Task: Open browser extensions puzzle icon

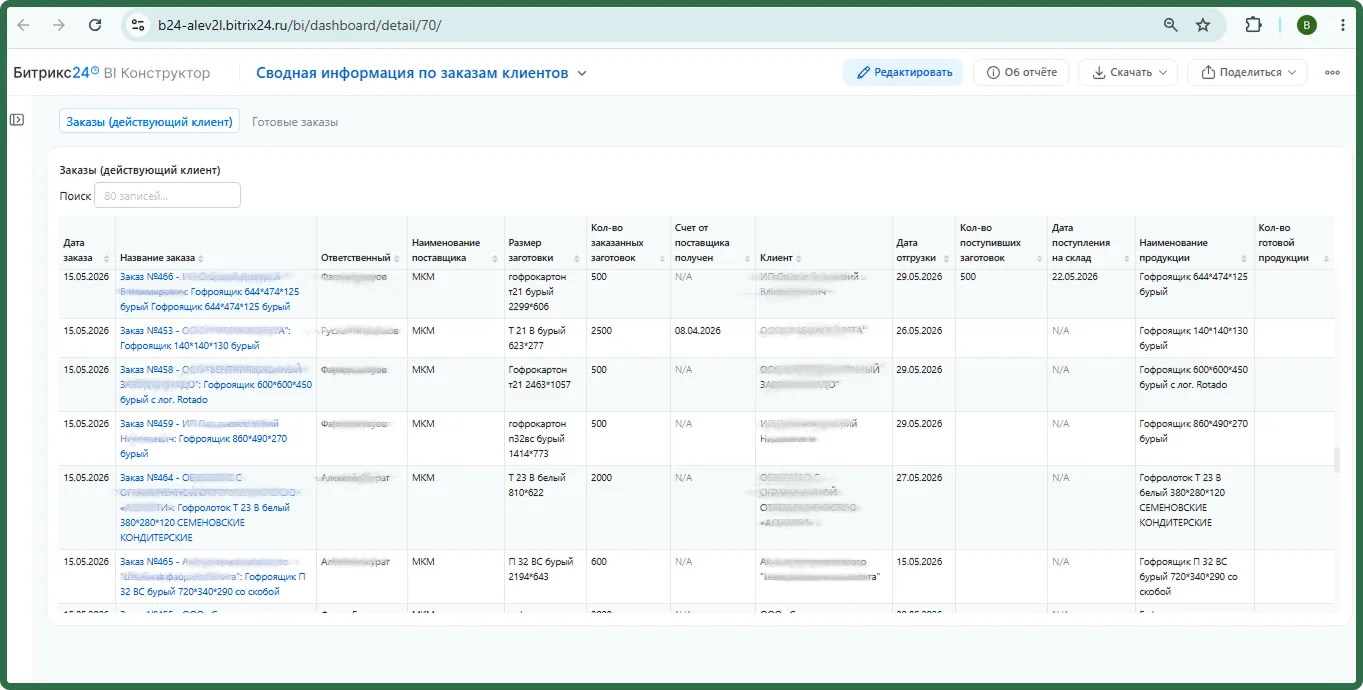Action: point(1253,25)
